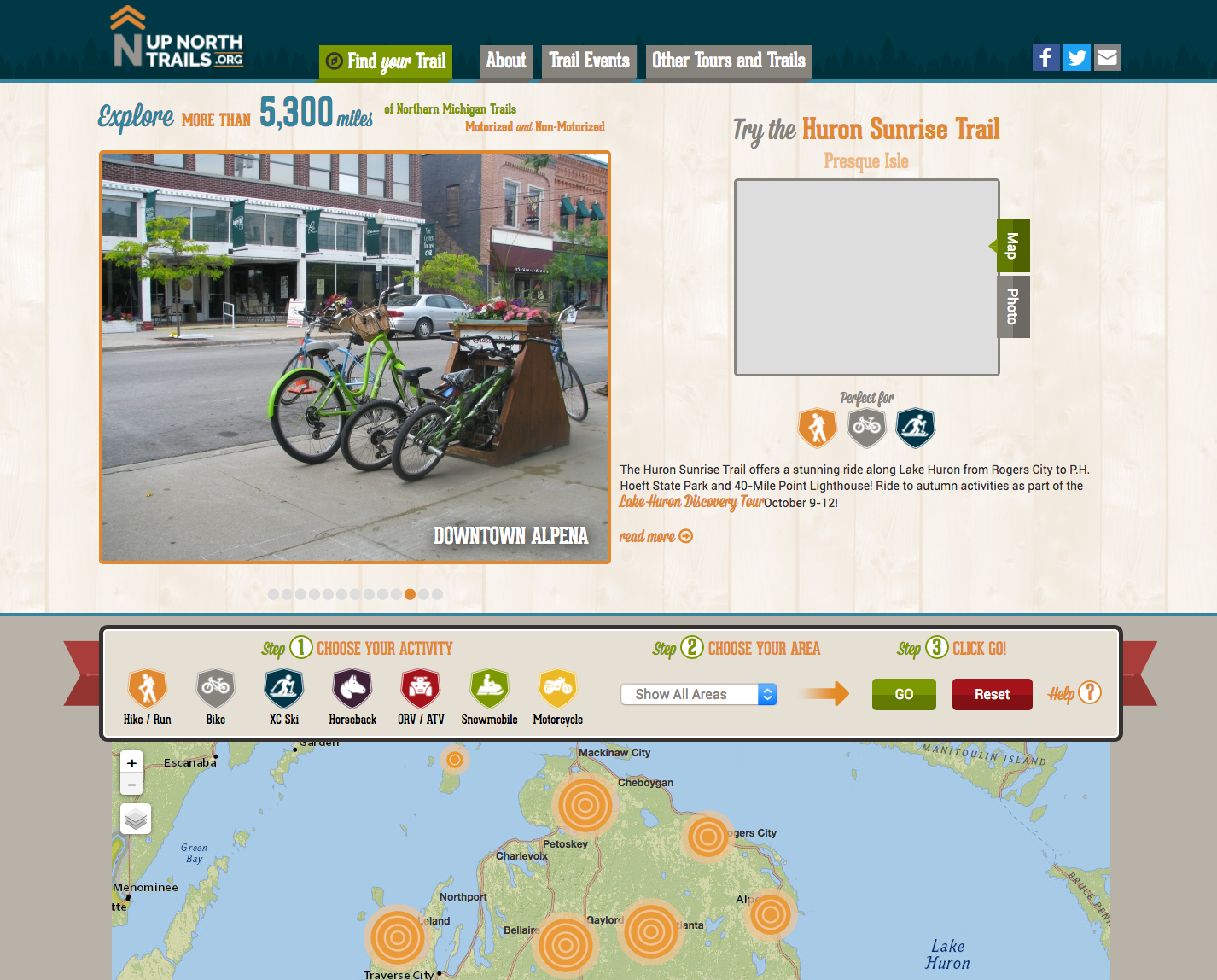The width and height of the screenshot is (1217, 980).
Task: Click the Help question mark icon
Action: (x=1090, y=692)
